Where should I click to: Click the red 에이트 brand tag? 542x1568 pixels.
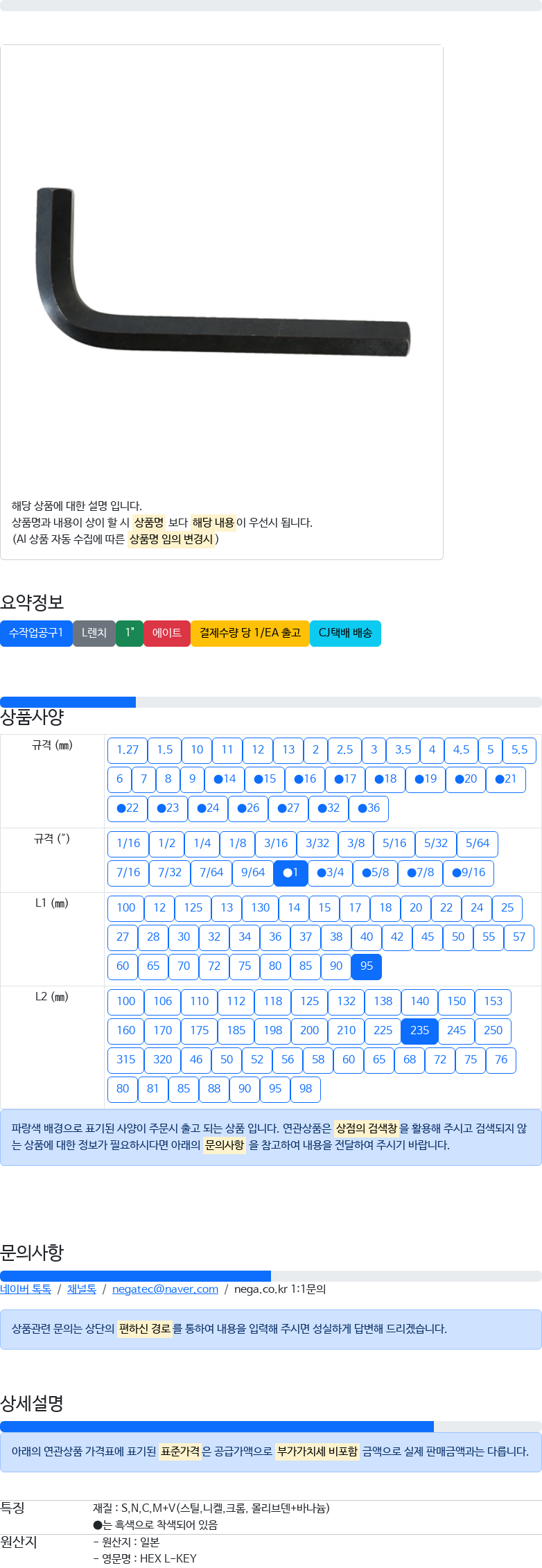click(167, 633)
